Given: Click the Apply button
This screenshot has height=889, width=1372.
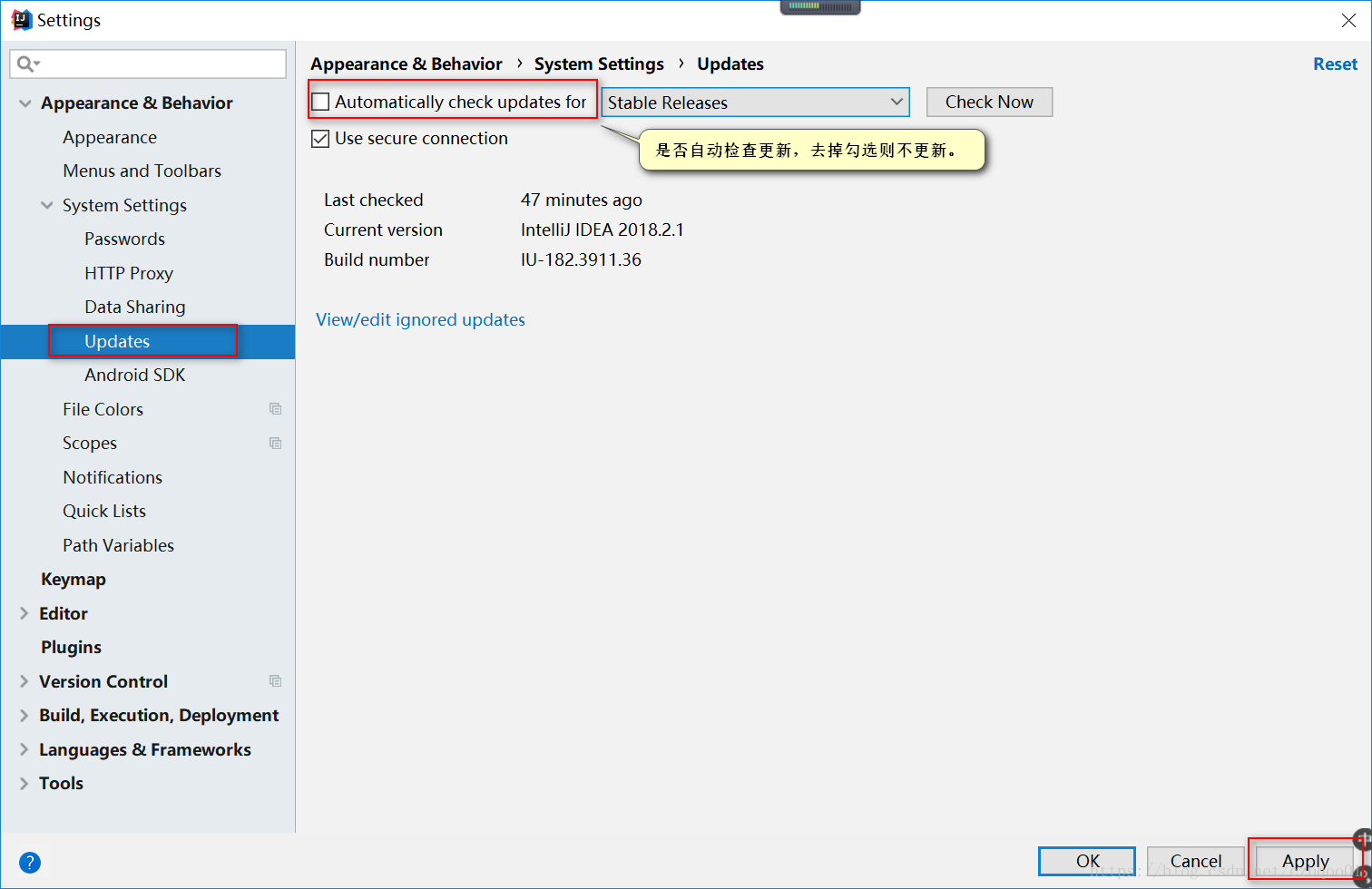Looking at the screenshot, I should pos(1305,861).
